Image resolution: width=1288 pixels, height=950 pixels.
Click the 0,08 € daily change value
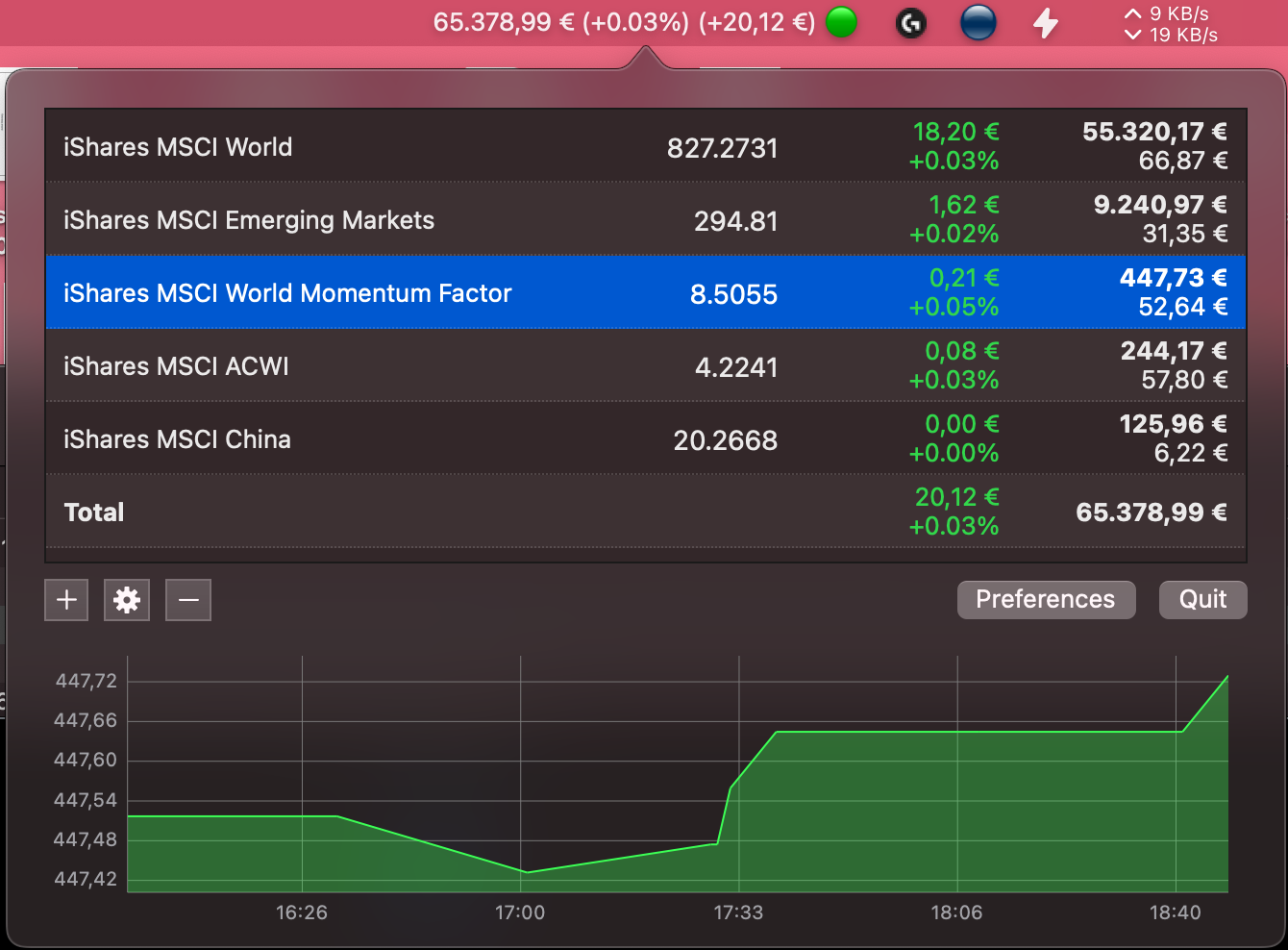click(962, 351)
